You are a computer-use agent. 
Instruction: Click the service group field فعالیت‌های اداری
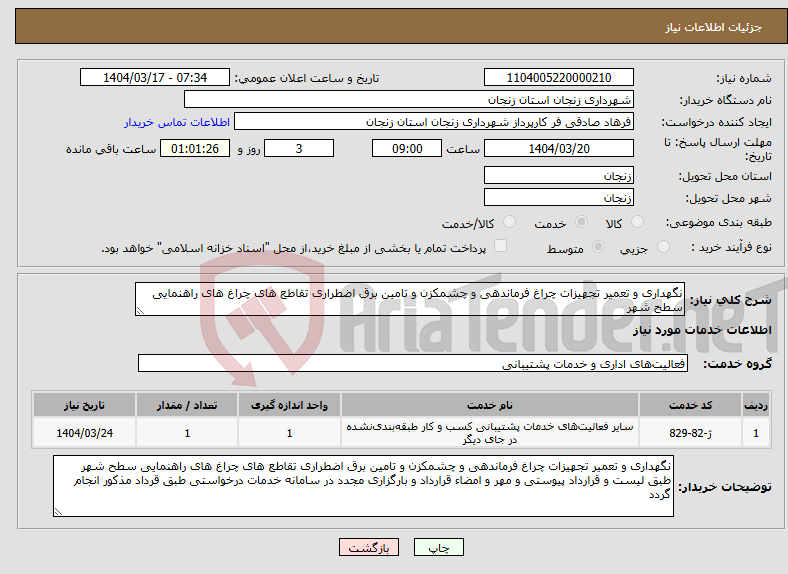(413, 363)
